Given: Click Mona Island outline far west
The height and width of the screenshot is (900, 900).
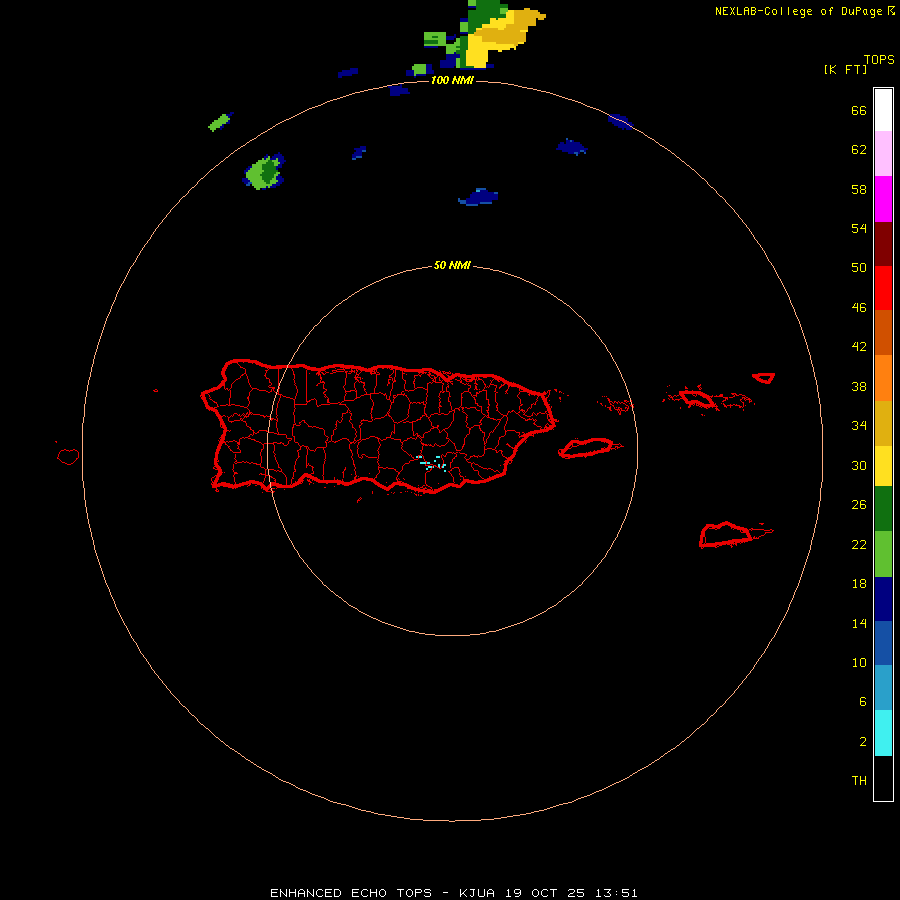Looking at the screenshot, I should tap(68, 456).
